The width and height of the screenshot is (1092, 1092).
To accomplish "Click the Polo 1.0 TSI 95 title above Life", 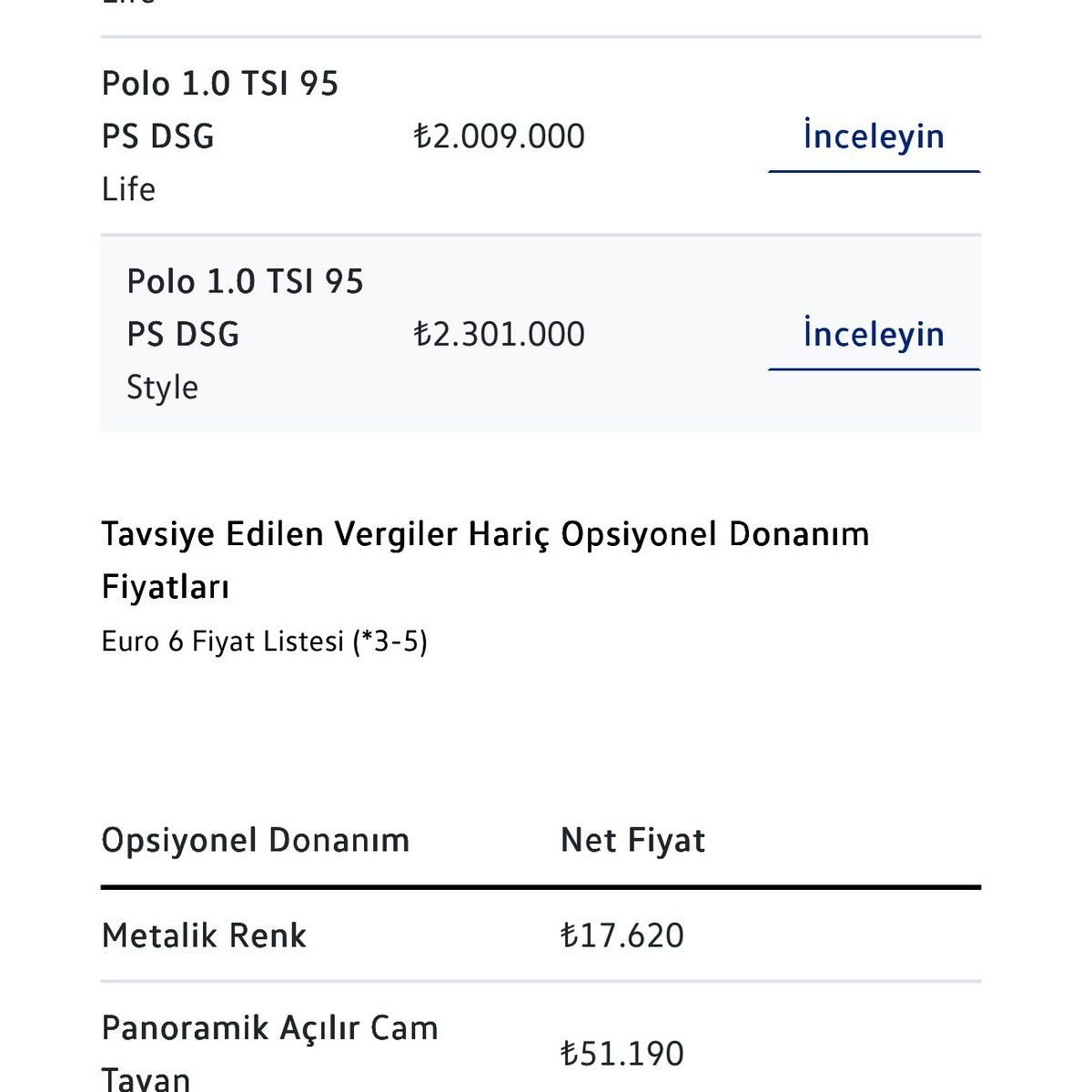I will [x=220, y=84].
